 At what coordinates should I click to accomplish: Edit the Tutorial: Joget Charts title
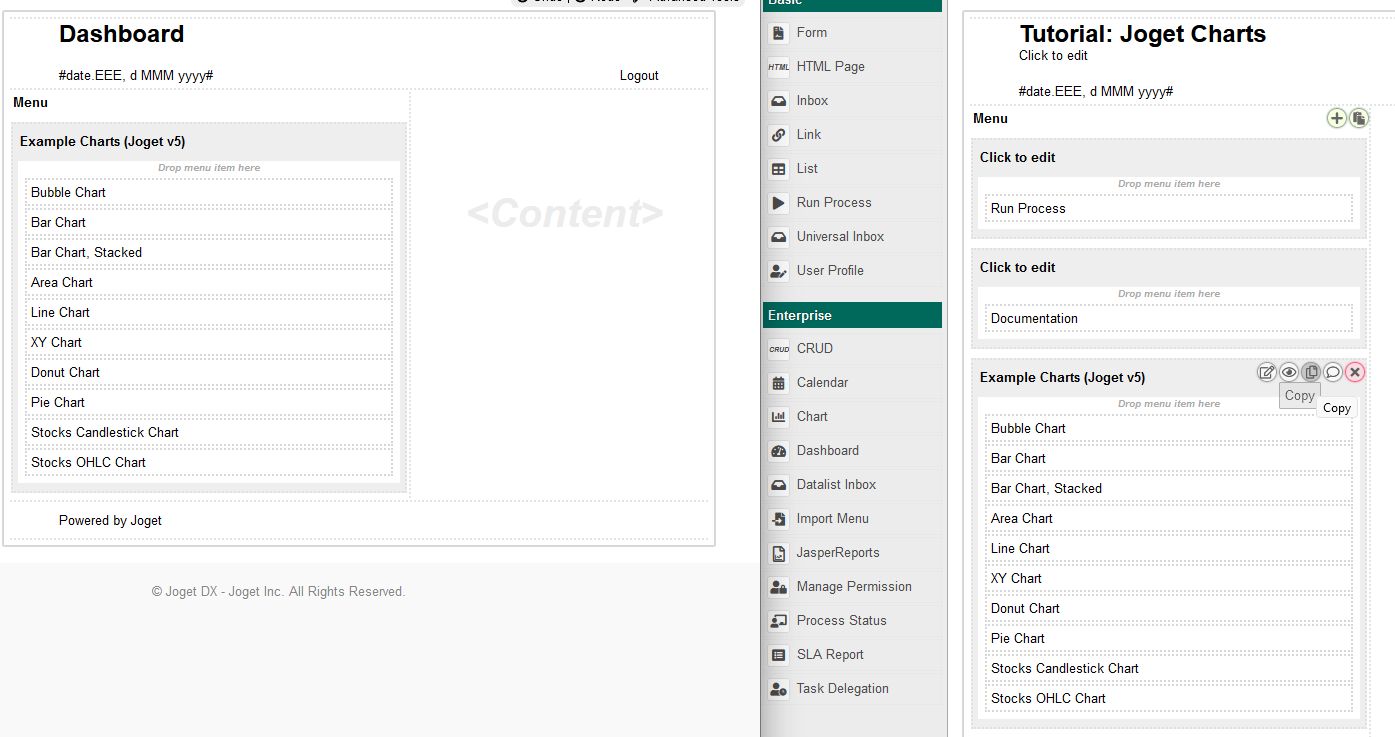coord(1142,34)
